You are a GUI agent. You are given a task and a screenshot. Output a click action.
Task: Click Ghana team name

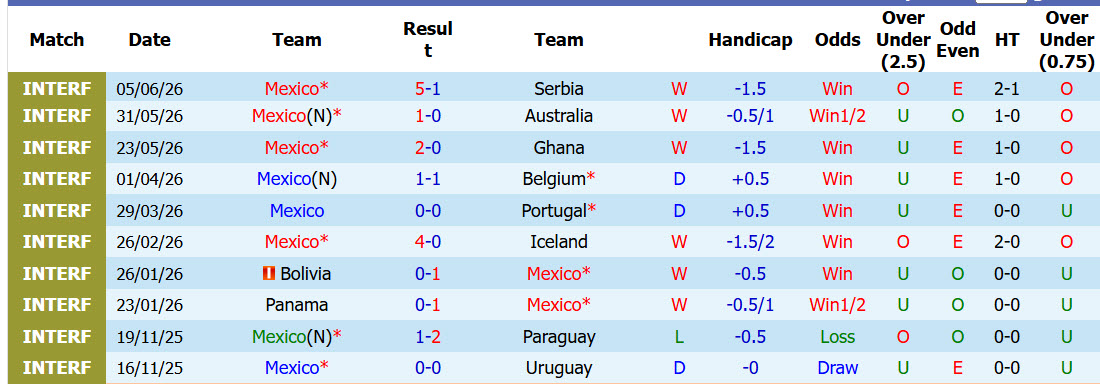click(x=558, y=148)
